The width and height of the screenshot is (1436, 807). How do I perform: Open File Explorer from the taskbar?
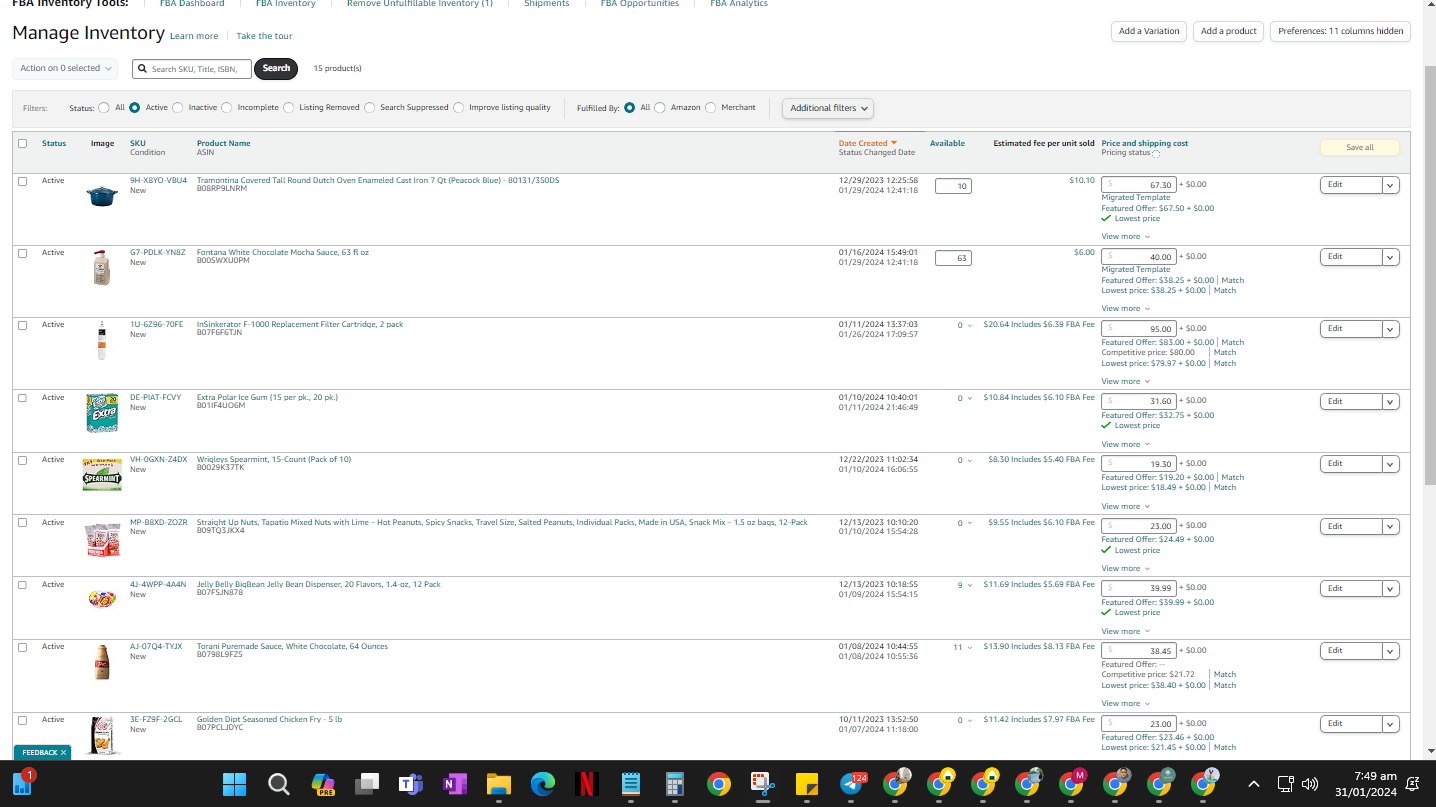(x=499, y=784)
